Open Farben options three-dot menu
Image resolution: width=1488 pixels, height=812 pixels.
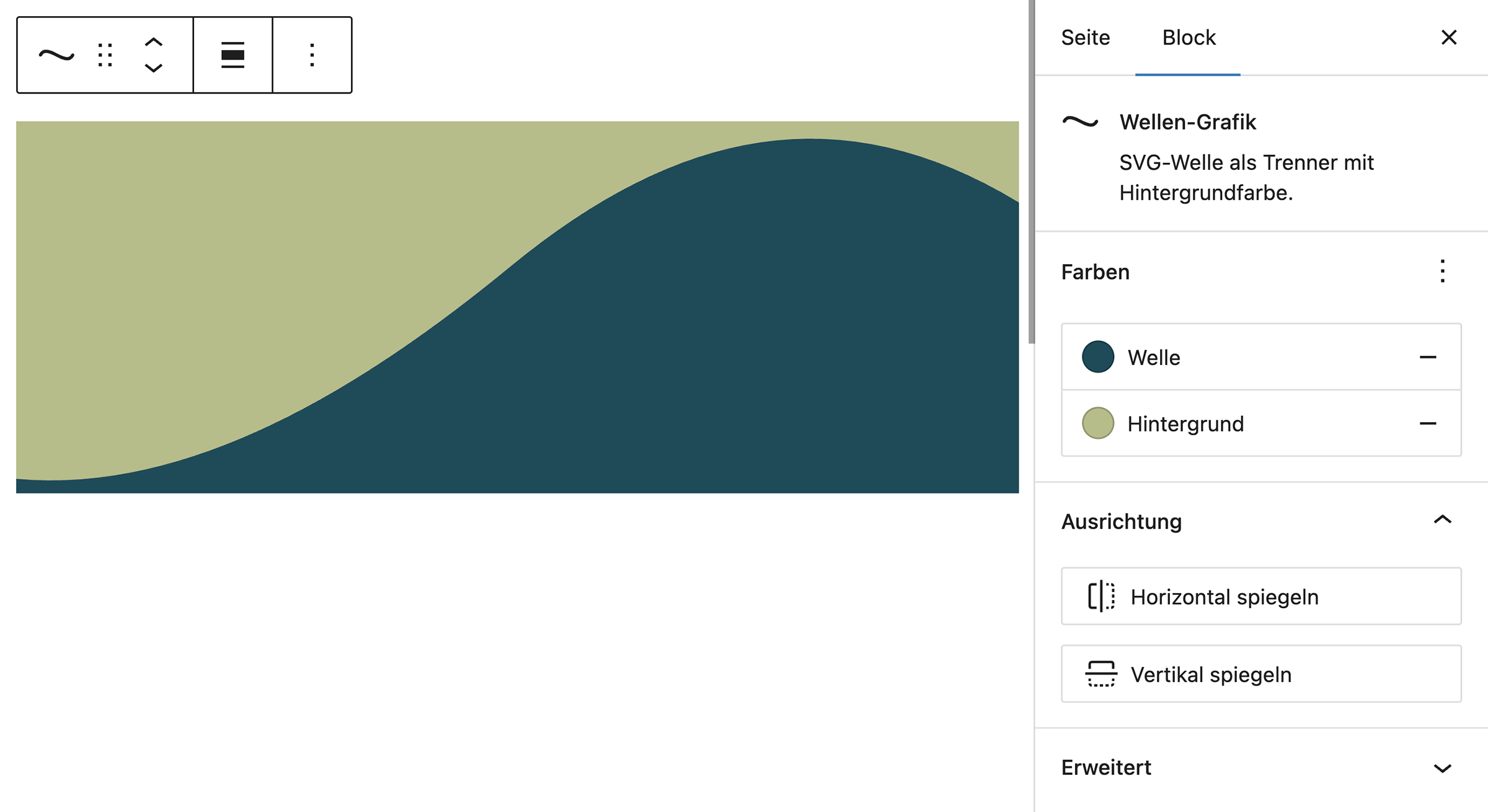click(x=1442, y=271)
